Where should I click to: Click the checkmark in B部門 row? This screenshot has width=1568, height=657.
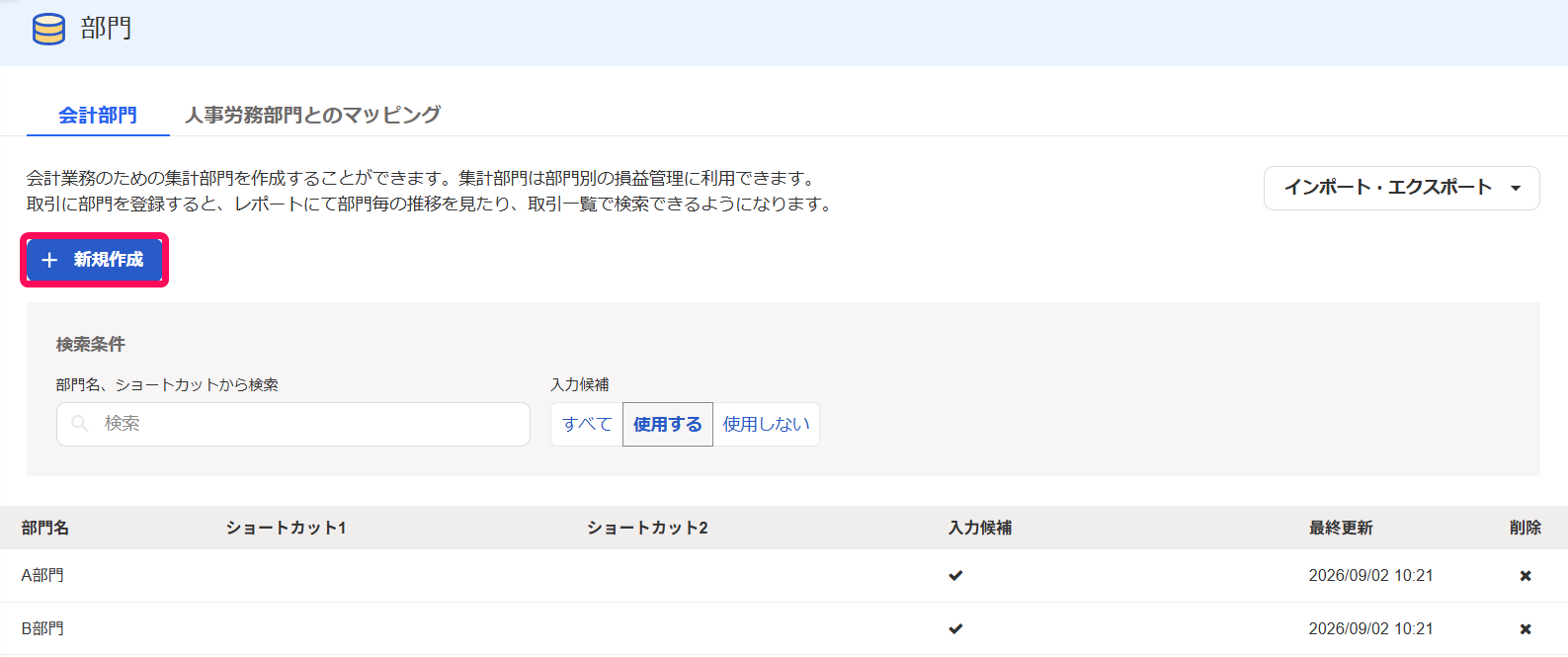(955, 628)
